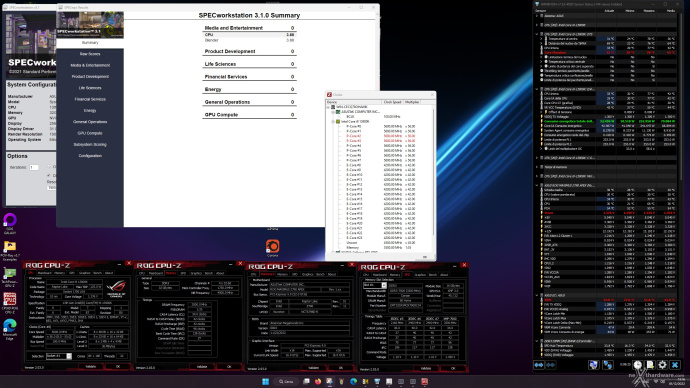Click Multiplier column header in Clocks window
690x388 pixels.
pyautogui.click(x=412, y=102)
